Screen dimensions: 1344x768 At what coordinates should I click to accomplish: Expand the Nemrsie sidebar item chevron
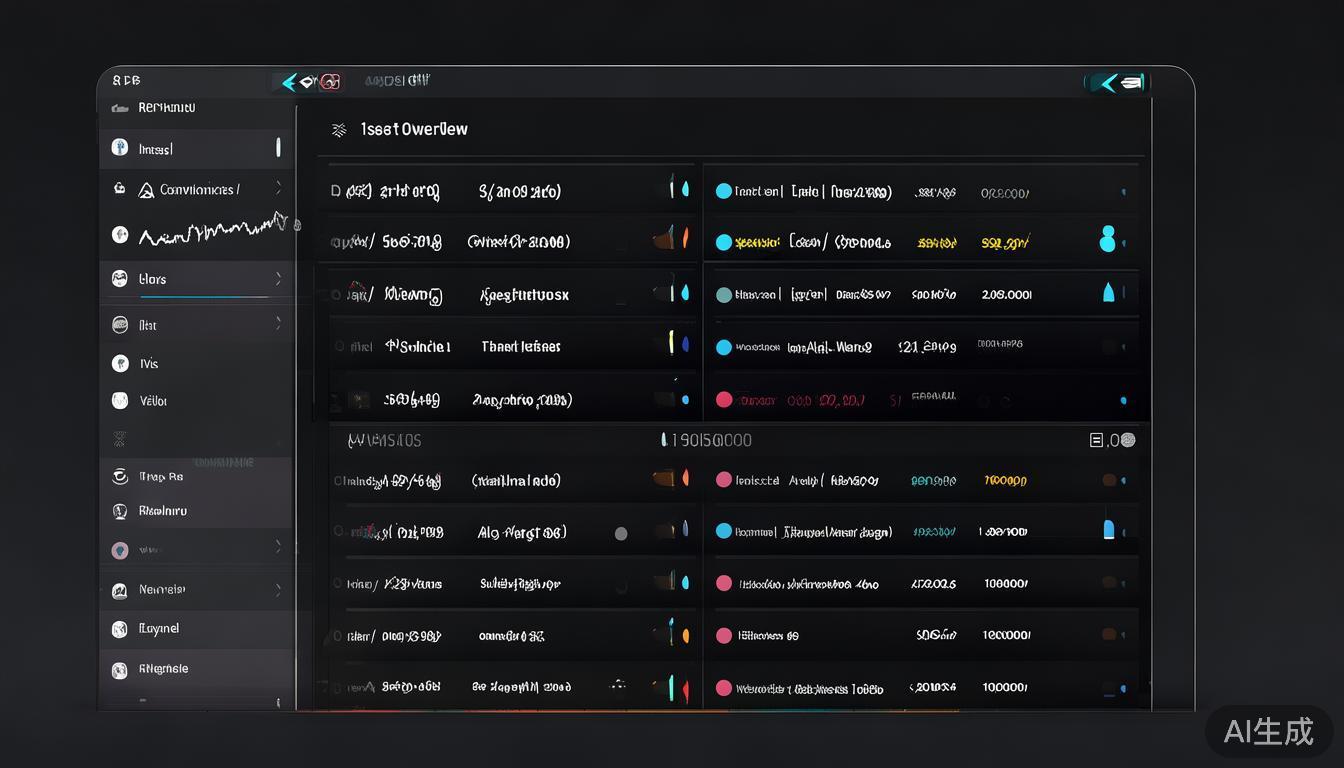click(278, 590)
